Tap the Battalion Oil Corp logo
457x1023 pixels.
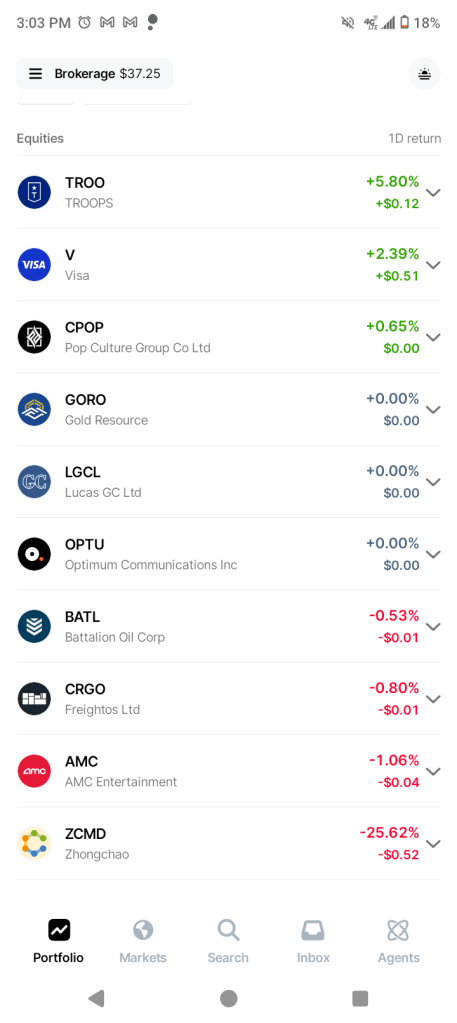tap(34, 627)
